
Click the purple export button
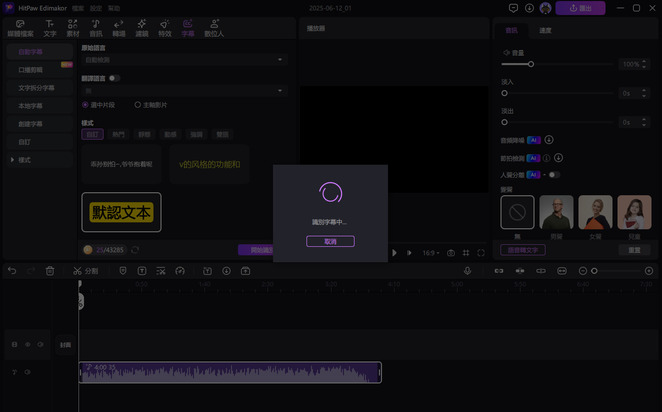coord(580,8)
